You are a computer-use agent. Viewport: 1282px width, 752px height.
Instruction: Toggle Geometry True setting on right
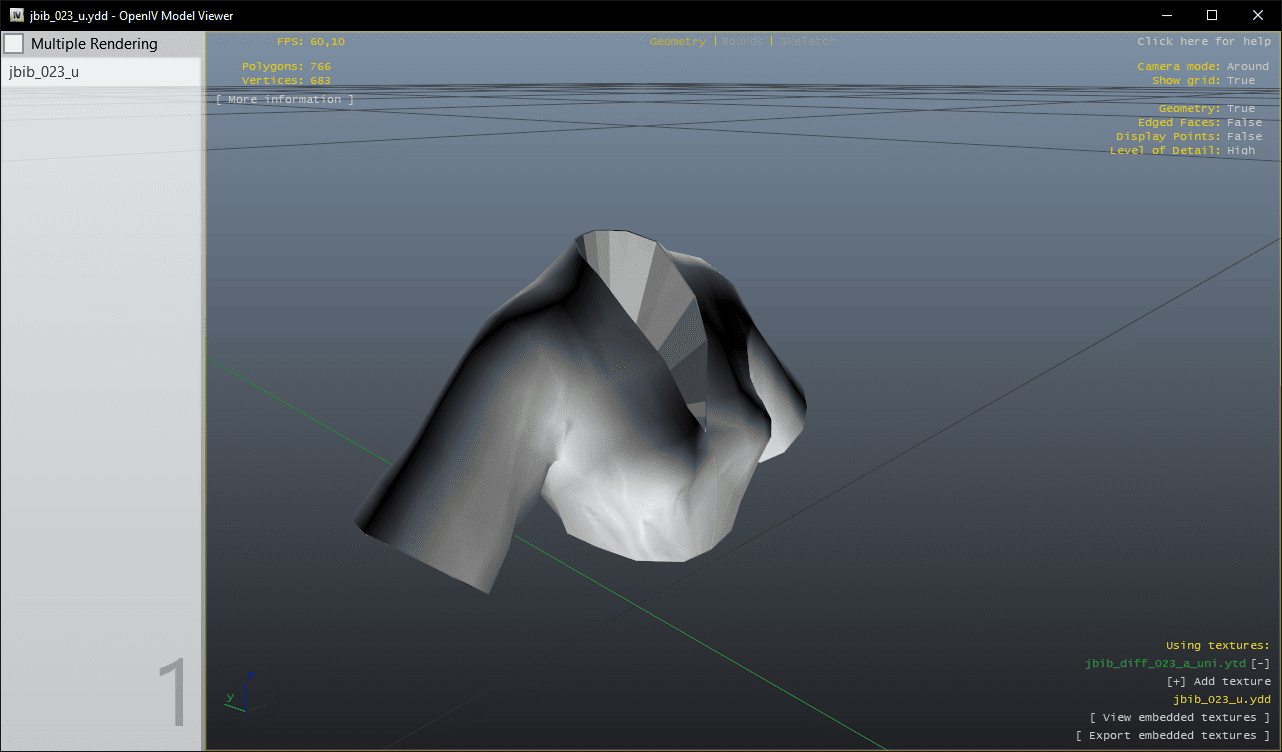point(1240,109)
